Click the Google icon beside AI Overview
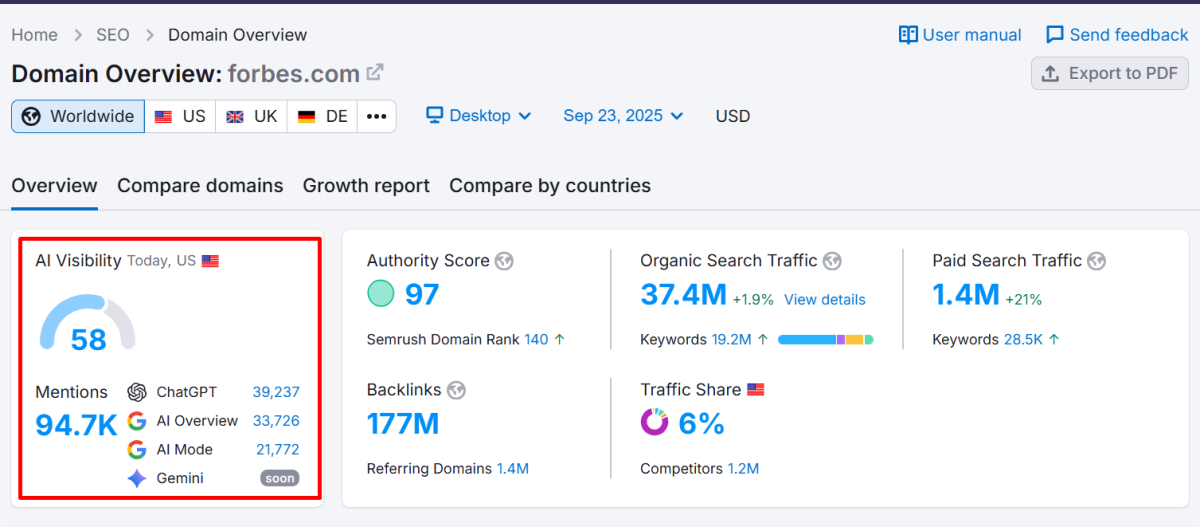Screen dimensions: 1200x527 pos(137,421)
